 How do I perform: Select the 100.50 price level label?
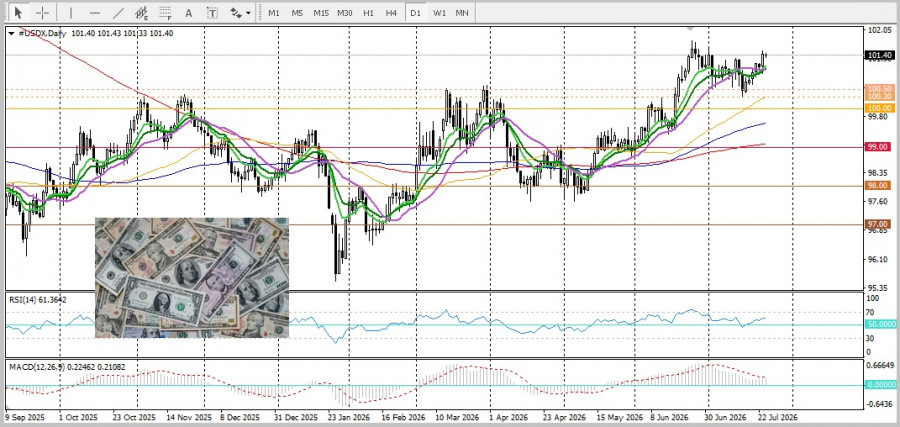tap(879, 89)
